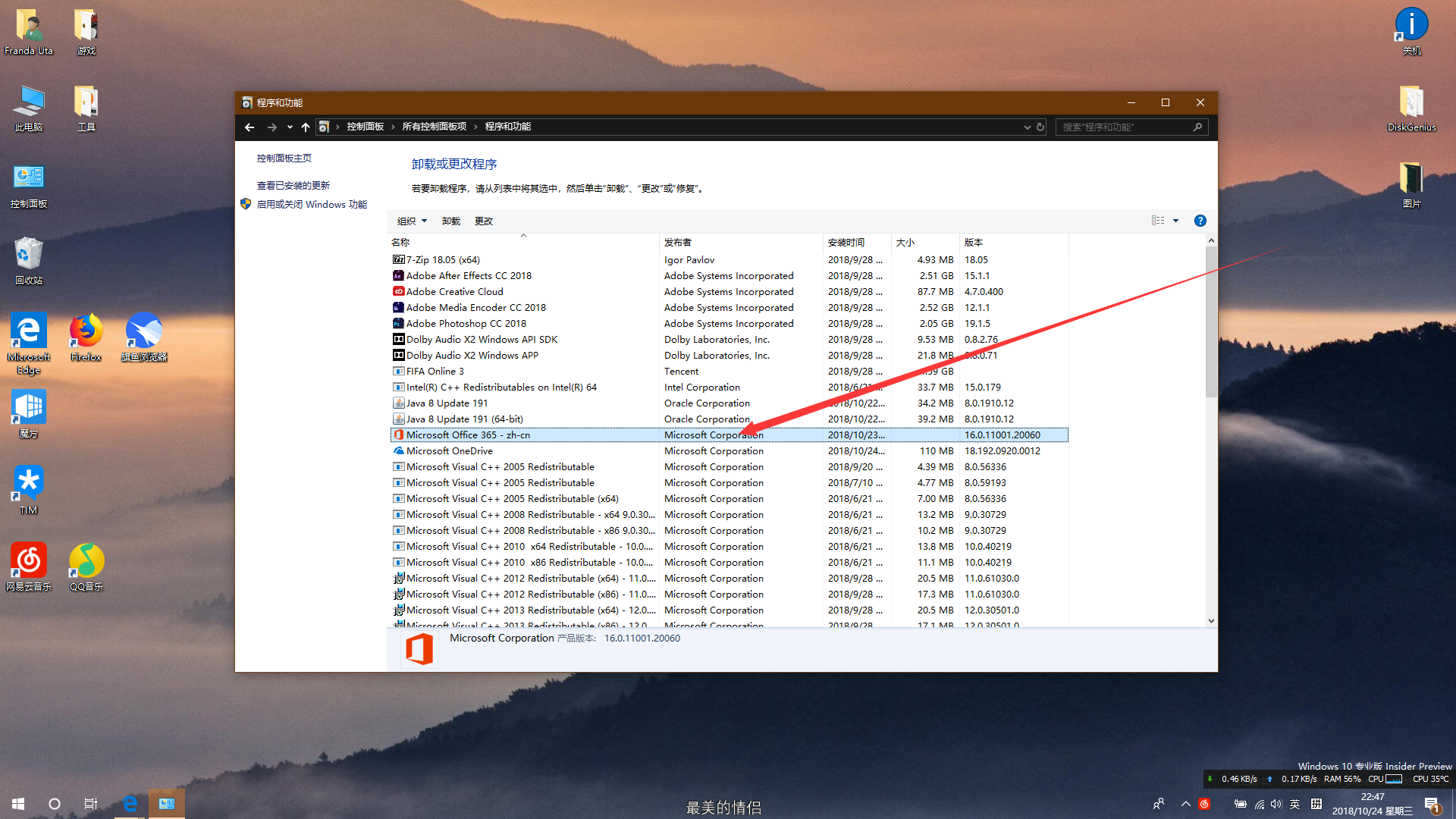Open 启用或关闭Windows功能 link
Viewport: 1456px width, 819px height.
311,204
